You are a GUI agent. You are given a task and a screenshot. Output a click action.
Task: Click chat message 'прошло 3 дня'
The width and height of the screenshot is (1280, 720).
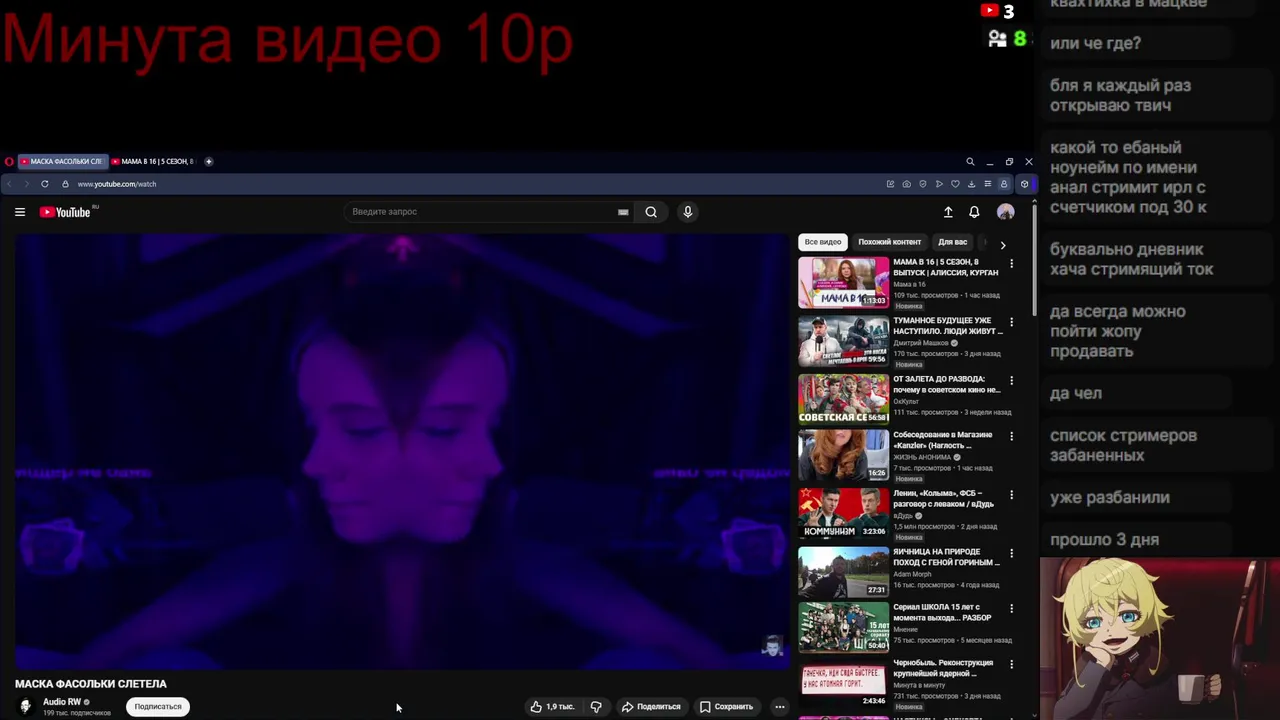tap(1104, 540)
